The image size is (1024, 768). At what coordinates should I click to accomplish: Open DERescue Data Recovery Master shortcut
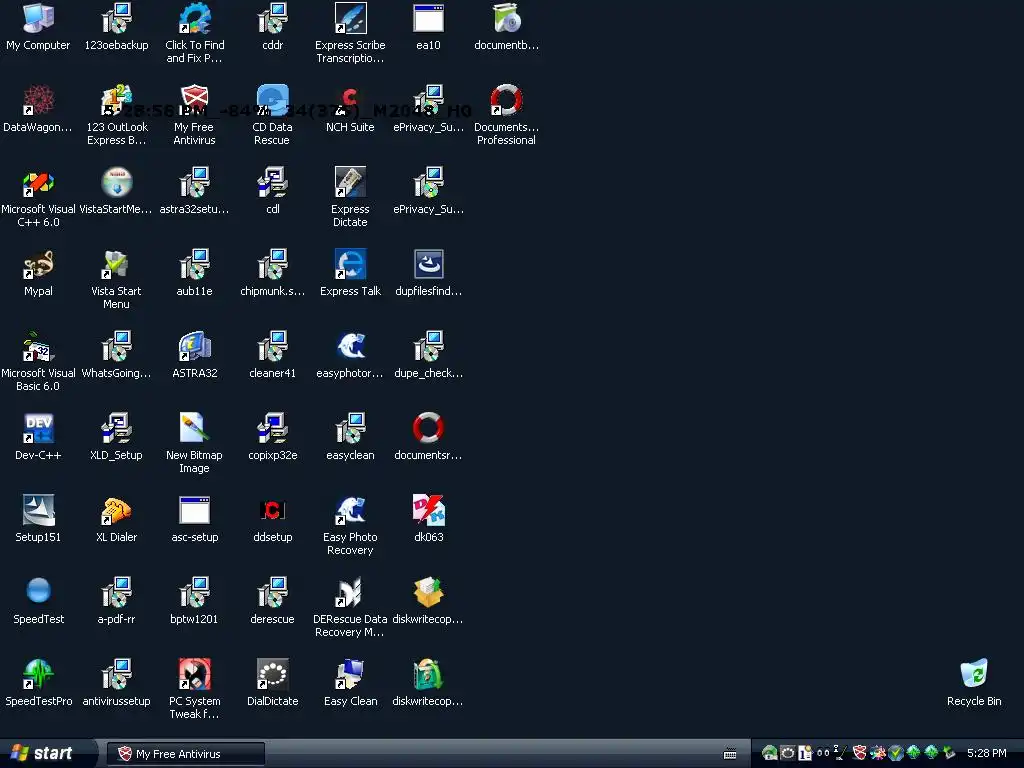point(350,607)
